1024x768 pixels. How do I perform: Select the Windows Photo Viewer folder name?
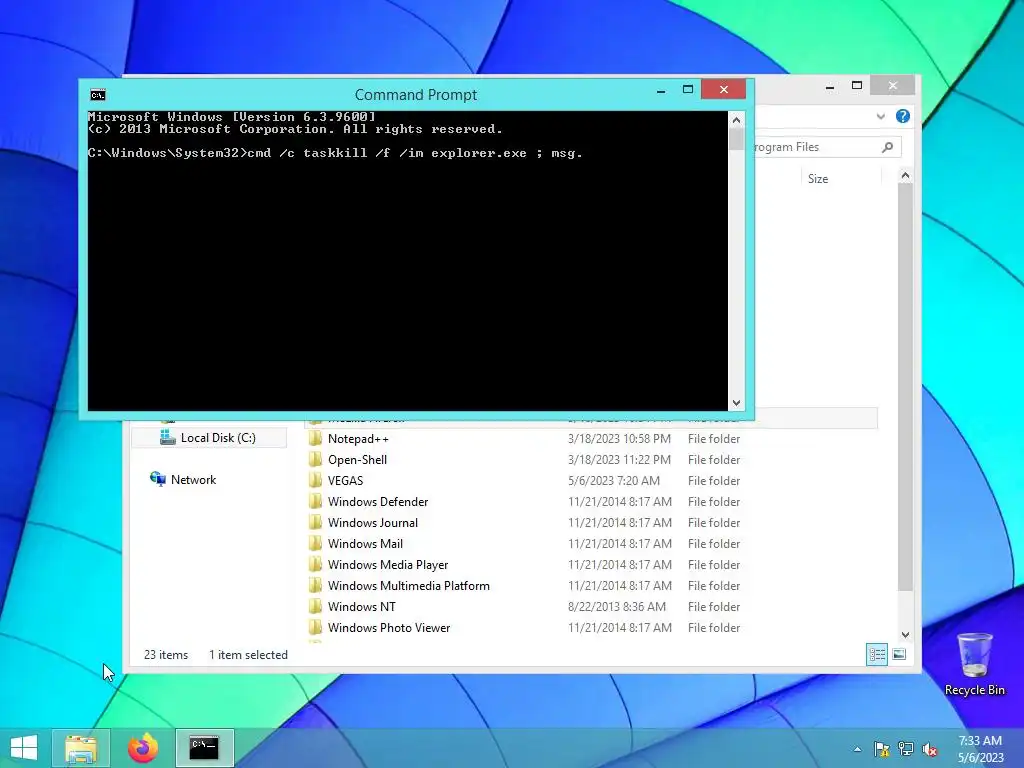(x=389, y=628)
